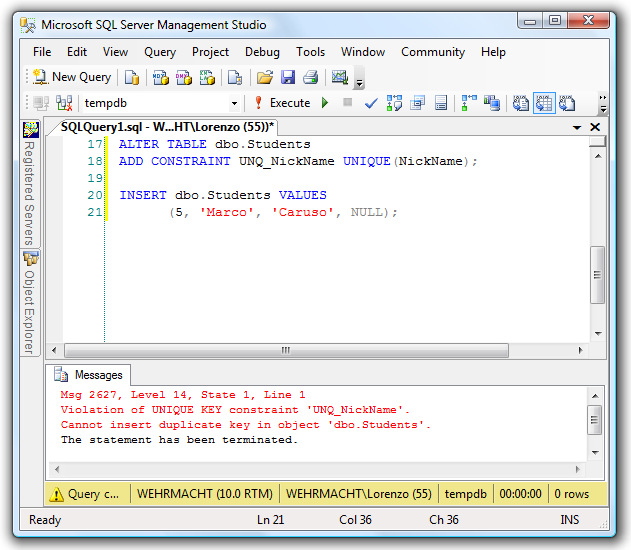Save the query with floppy icon

point(288,77)
